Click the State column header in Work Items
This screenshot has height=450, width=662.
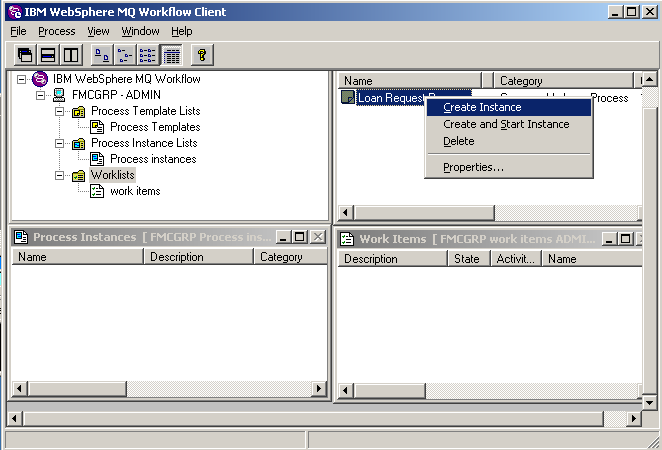[467, 258]
